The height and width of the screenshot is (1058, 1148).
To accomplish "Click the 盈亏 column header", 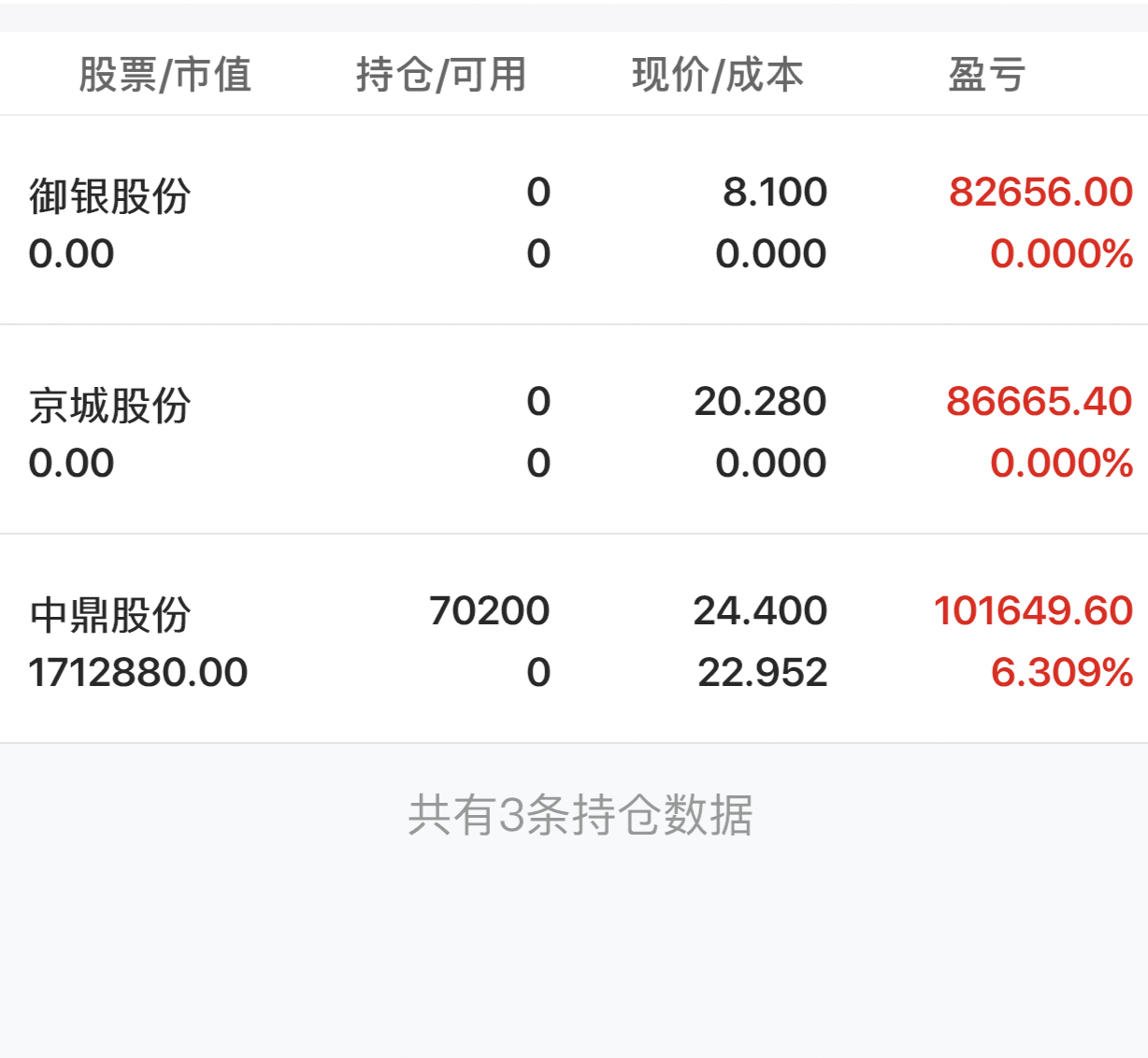I will [x=987, y=75].
